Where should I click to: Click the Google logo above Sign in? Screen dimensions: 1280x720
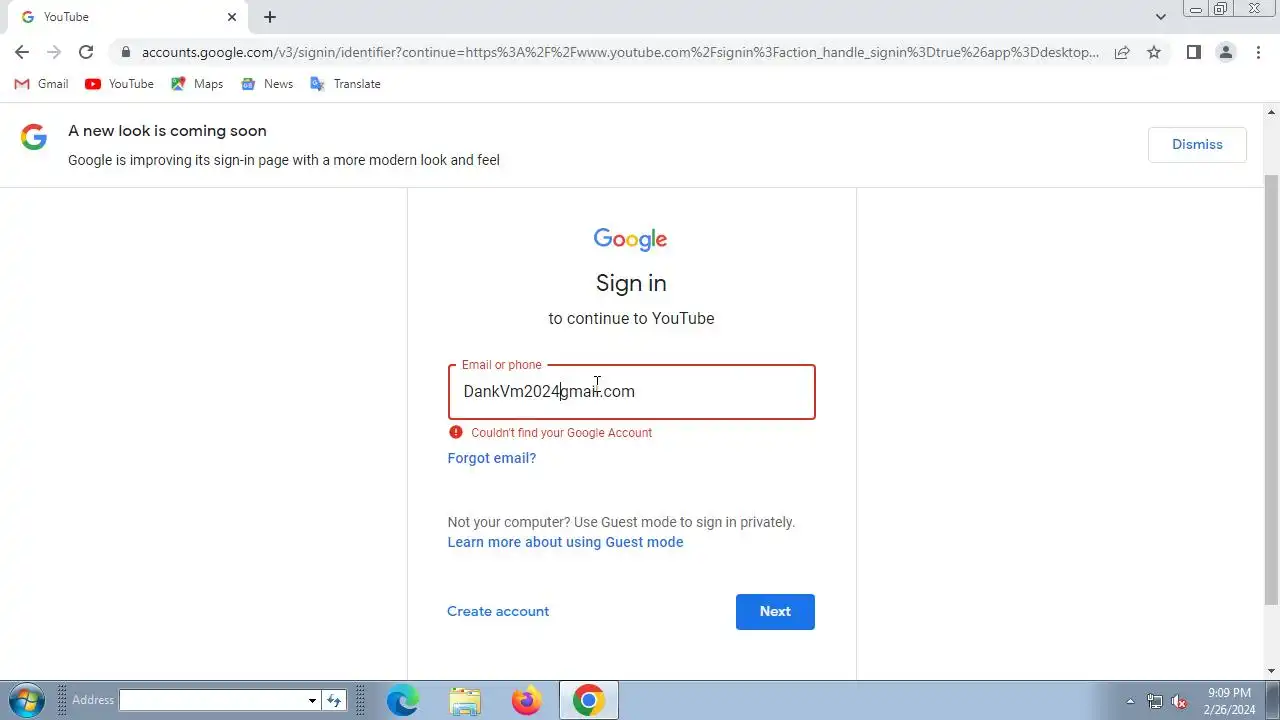tap(630, 239)
